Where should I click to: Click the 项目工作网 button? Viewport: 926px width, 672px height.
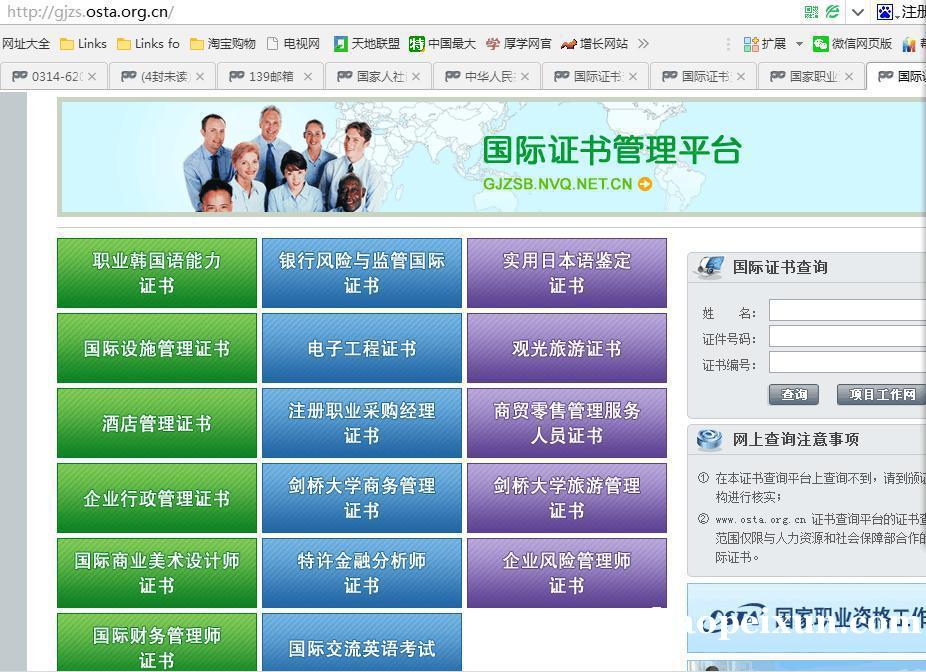pyautogui.click(x=881, y=395)
